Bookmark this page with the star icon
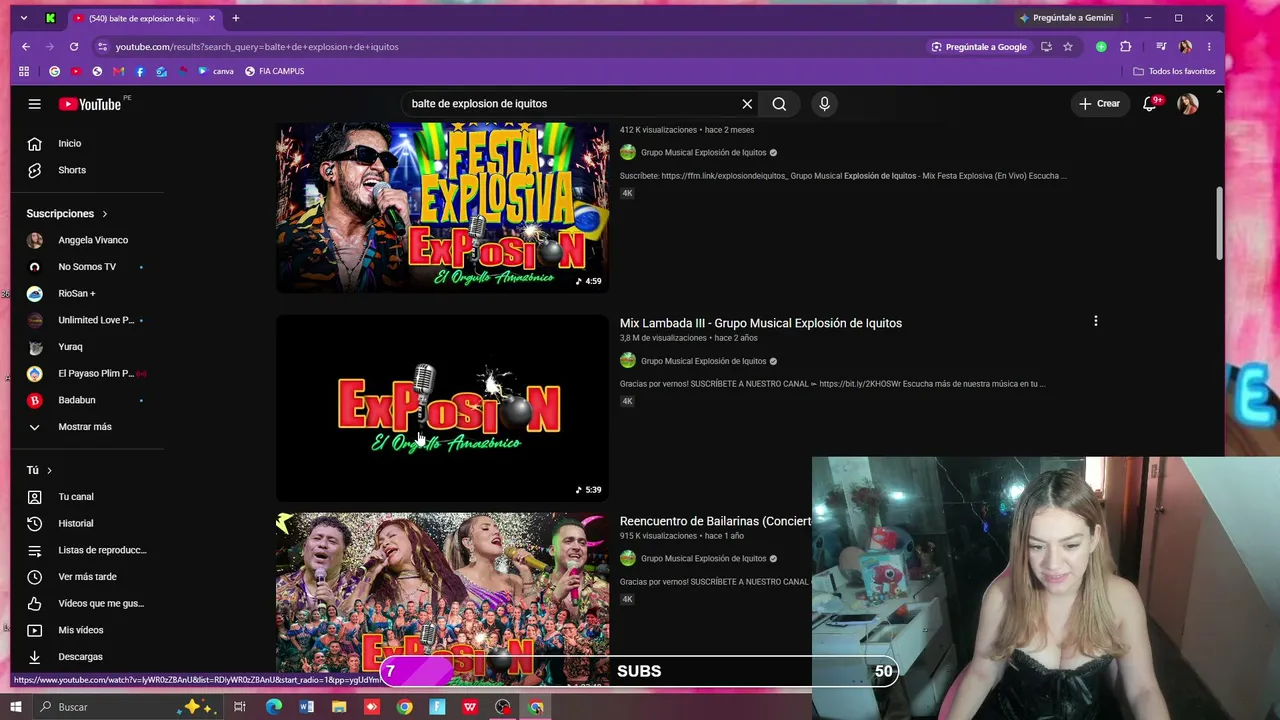The image size is (1280, 720). (1068, 47)
